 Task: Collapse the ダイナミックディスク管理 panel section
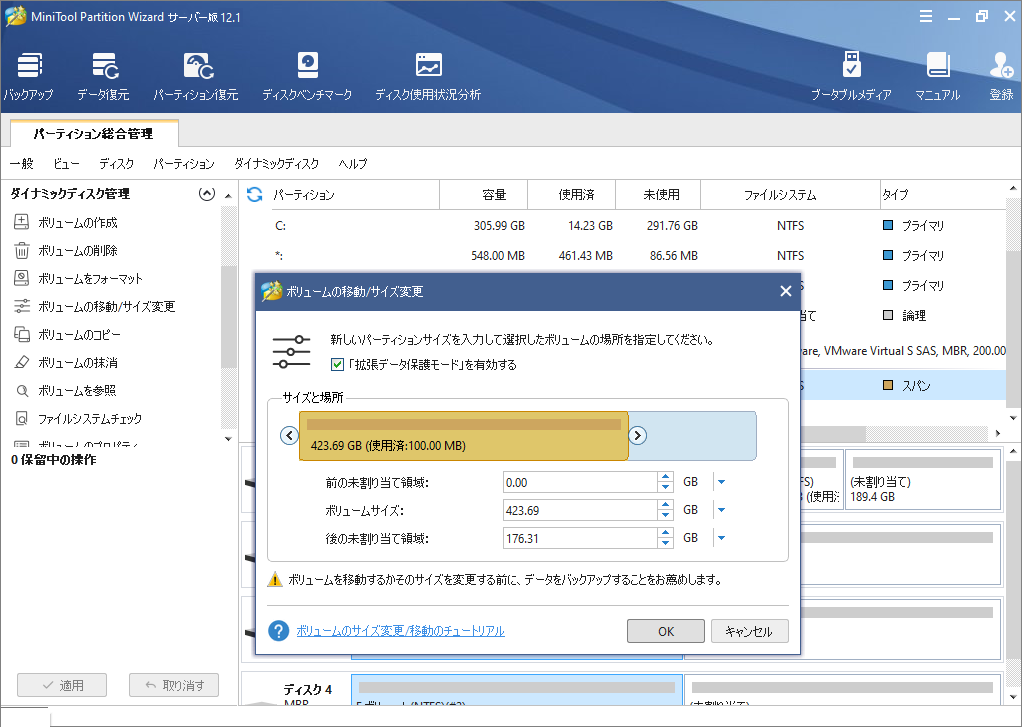click(x=207, y=194)
